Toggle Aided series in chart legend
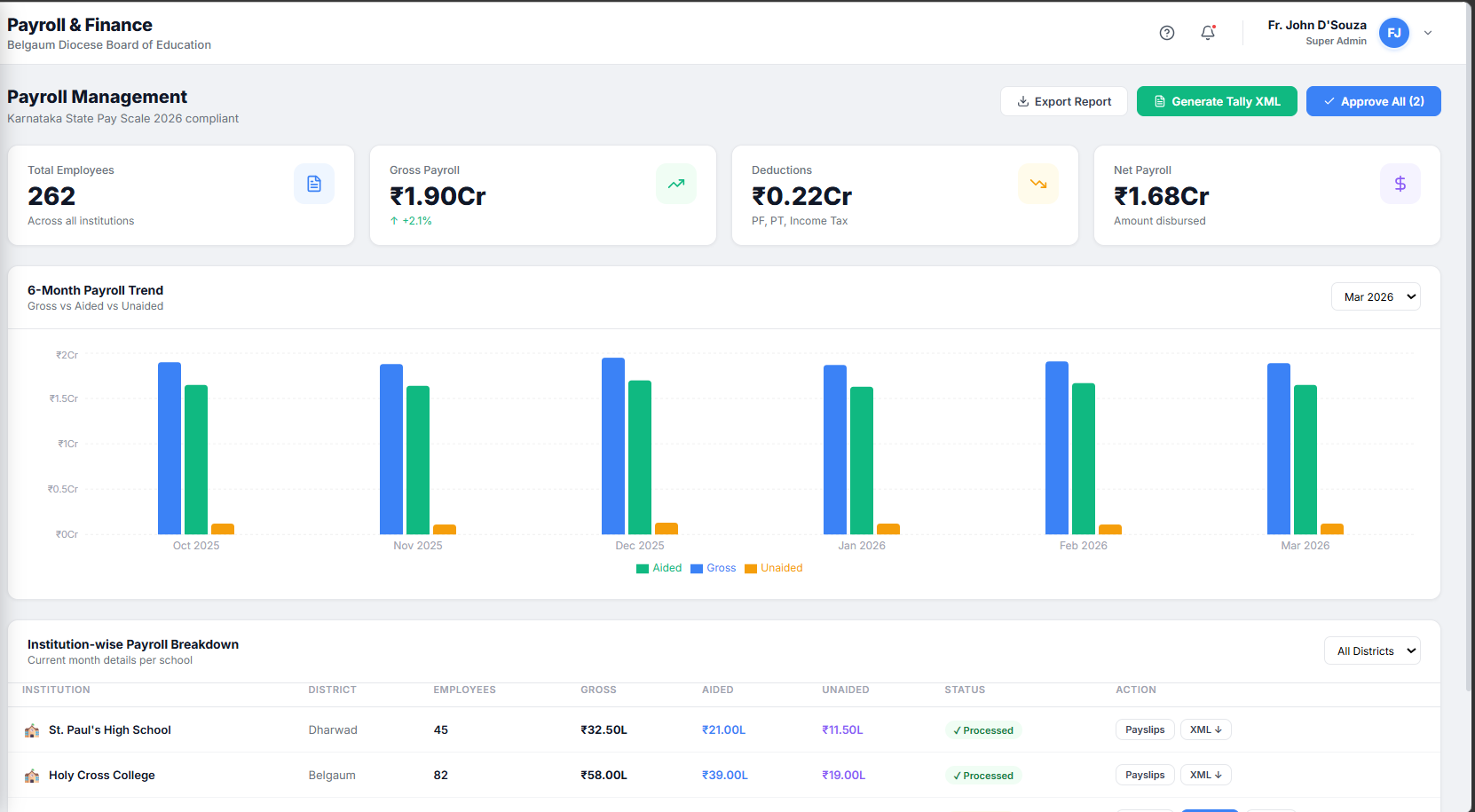 (659, 568)
